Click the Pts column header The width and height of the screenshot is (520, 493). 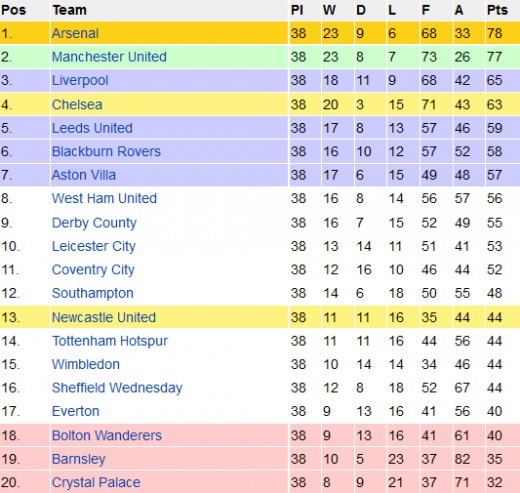[497, 10]
